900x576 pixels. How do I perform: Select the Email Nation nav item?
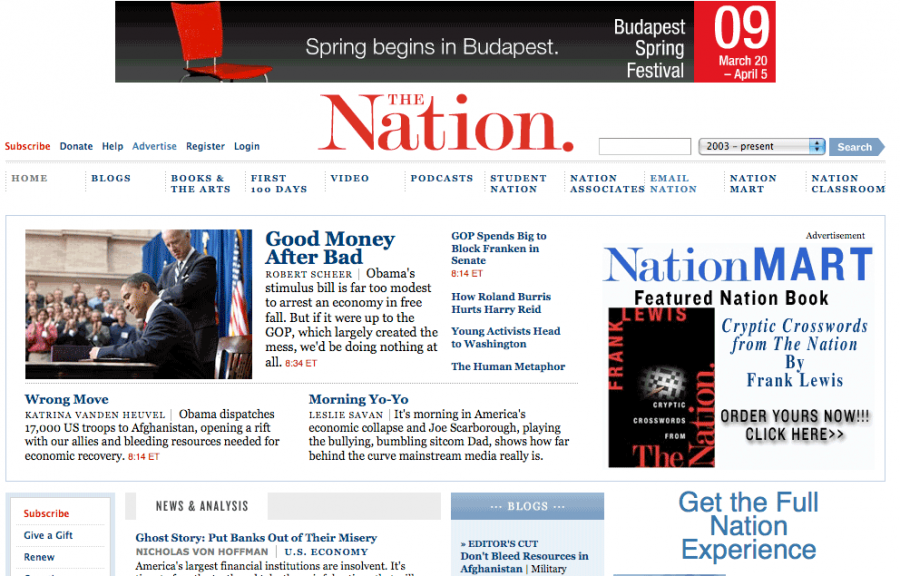[673, 184]
